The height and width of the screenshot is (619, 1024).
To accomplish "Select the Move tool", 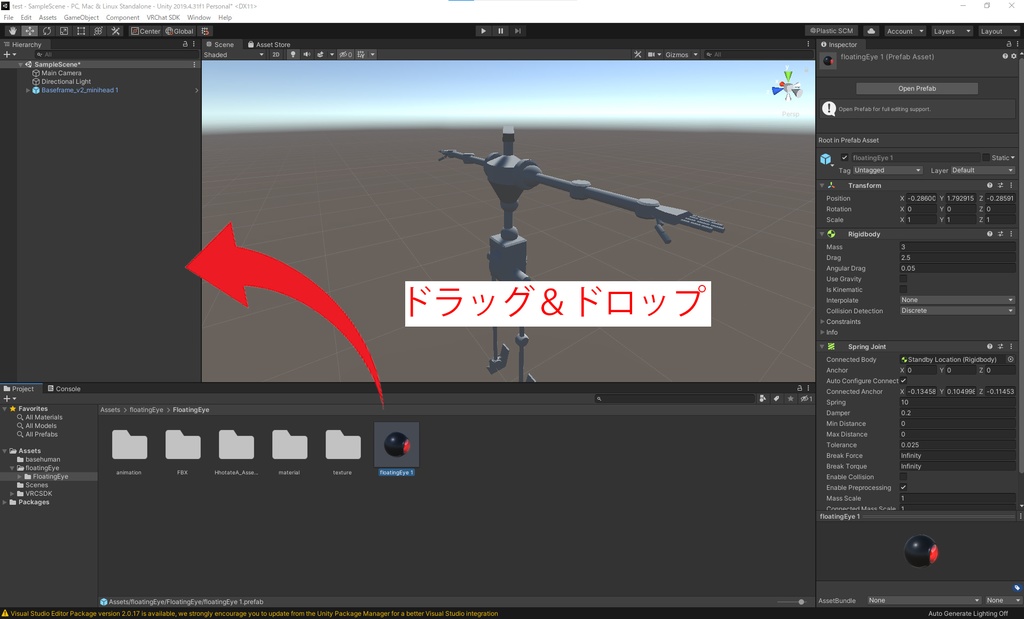I will point(30,31).
